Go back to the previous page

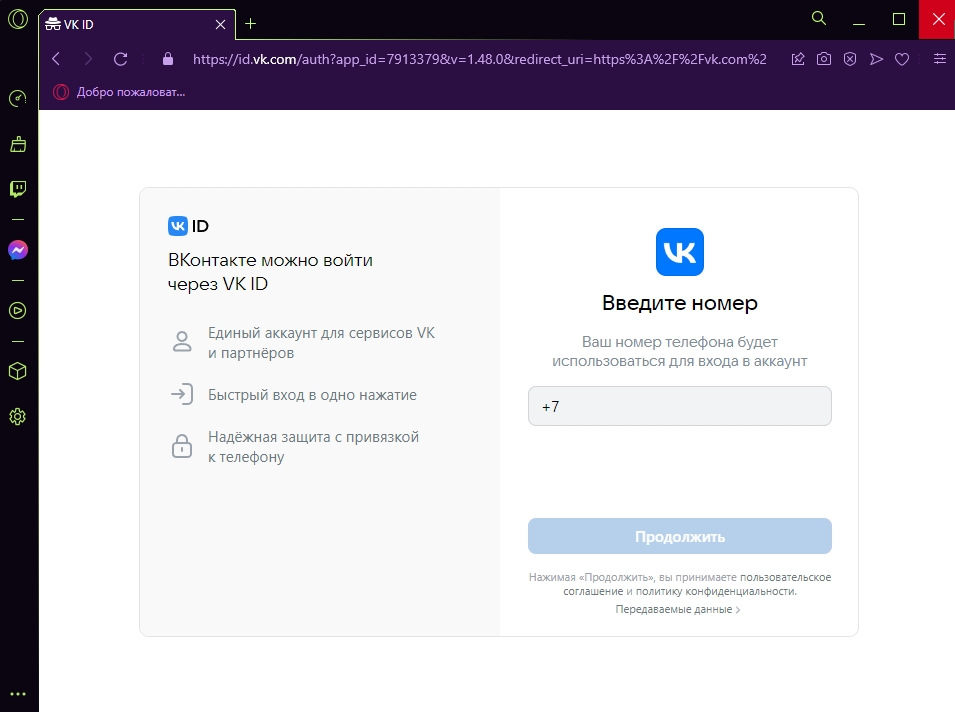pos(57,58)
